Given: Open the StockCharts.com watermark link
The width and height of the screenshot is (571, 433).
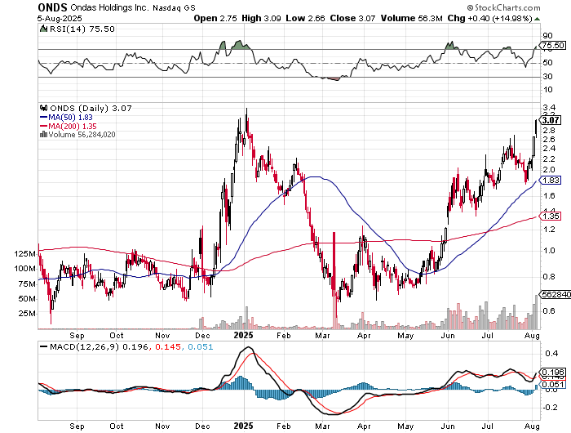Looking at the screenshot, I should point(503,7).
